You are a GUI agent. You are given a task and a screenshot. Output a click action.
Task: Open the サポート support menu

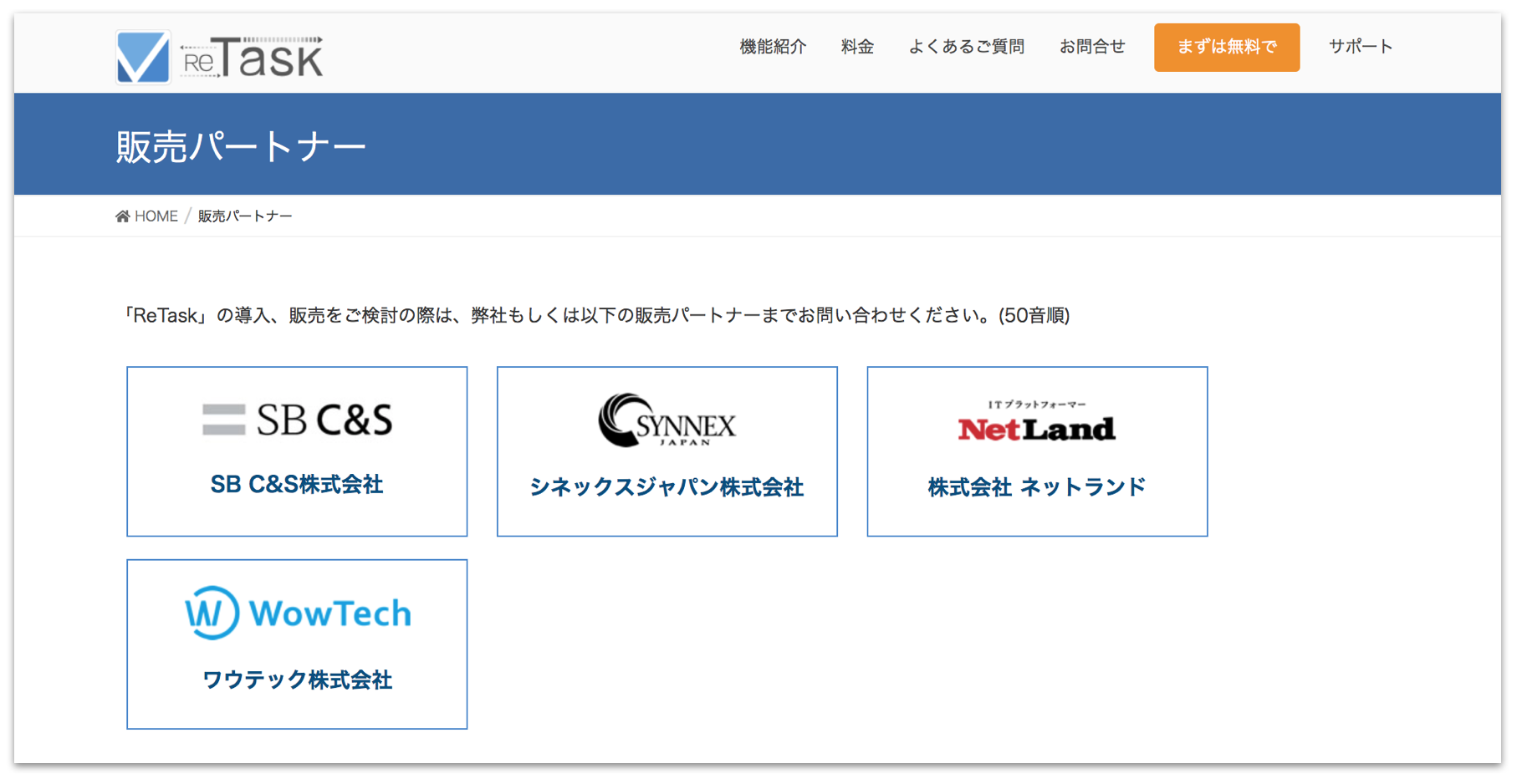(x=1361, y=47)
